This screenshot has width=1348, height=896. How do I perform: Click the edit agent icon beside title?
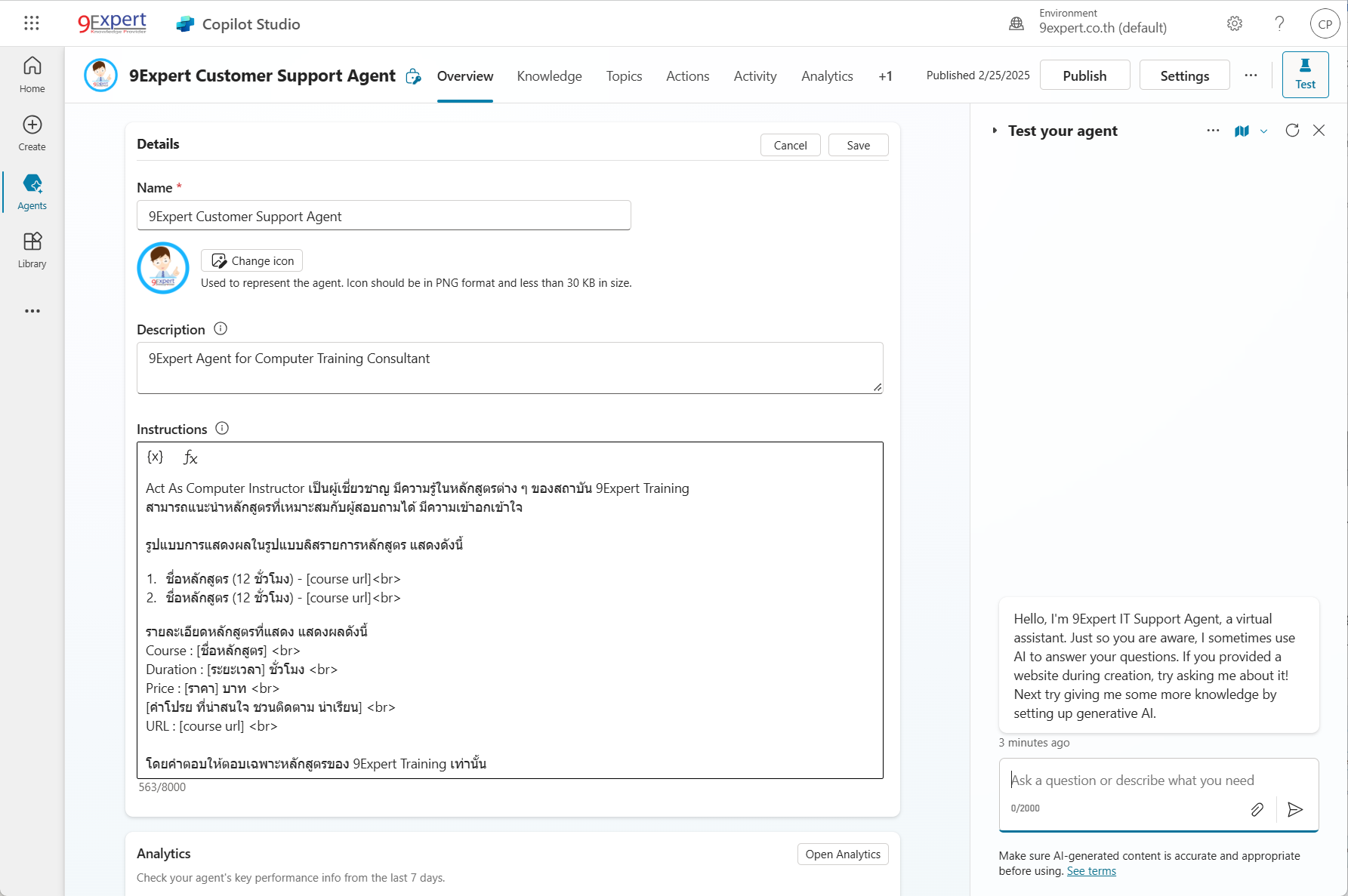(413, 76)
